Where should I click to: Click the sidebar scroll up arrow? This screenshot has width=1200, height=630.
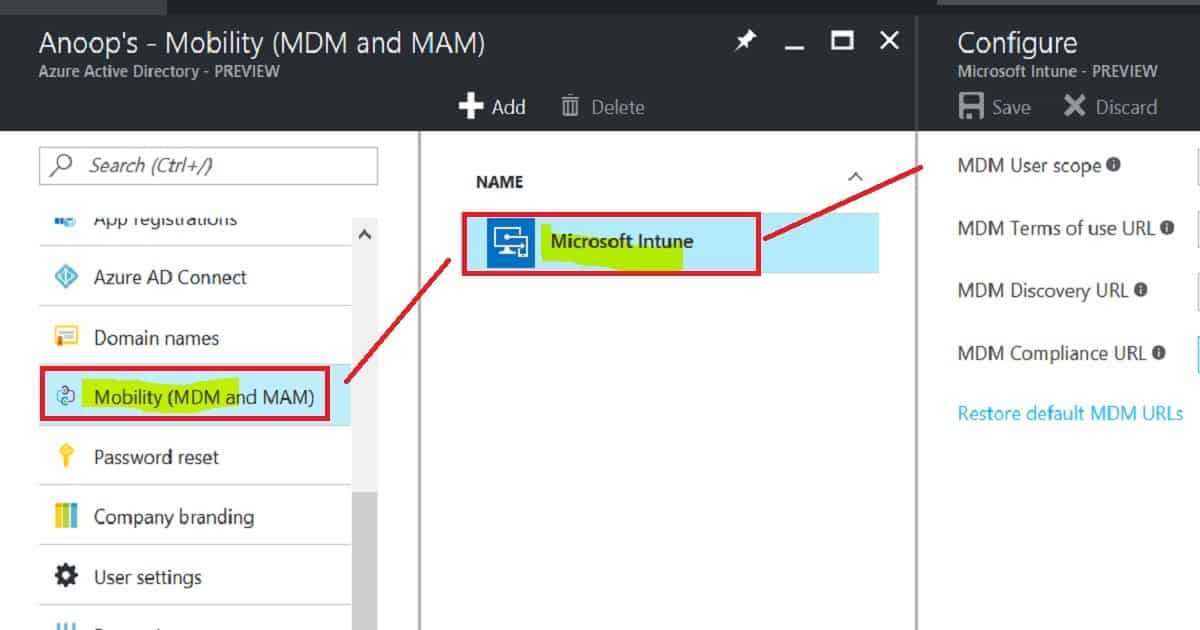364,234
